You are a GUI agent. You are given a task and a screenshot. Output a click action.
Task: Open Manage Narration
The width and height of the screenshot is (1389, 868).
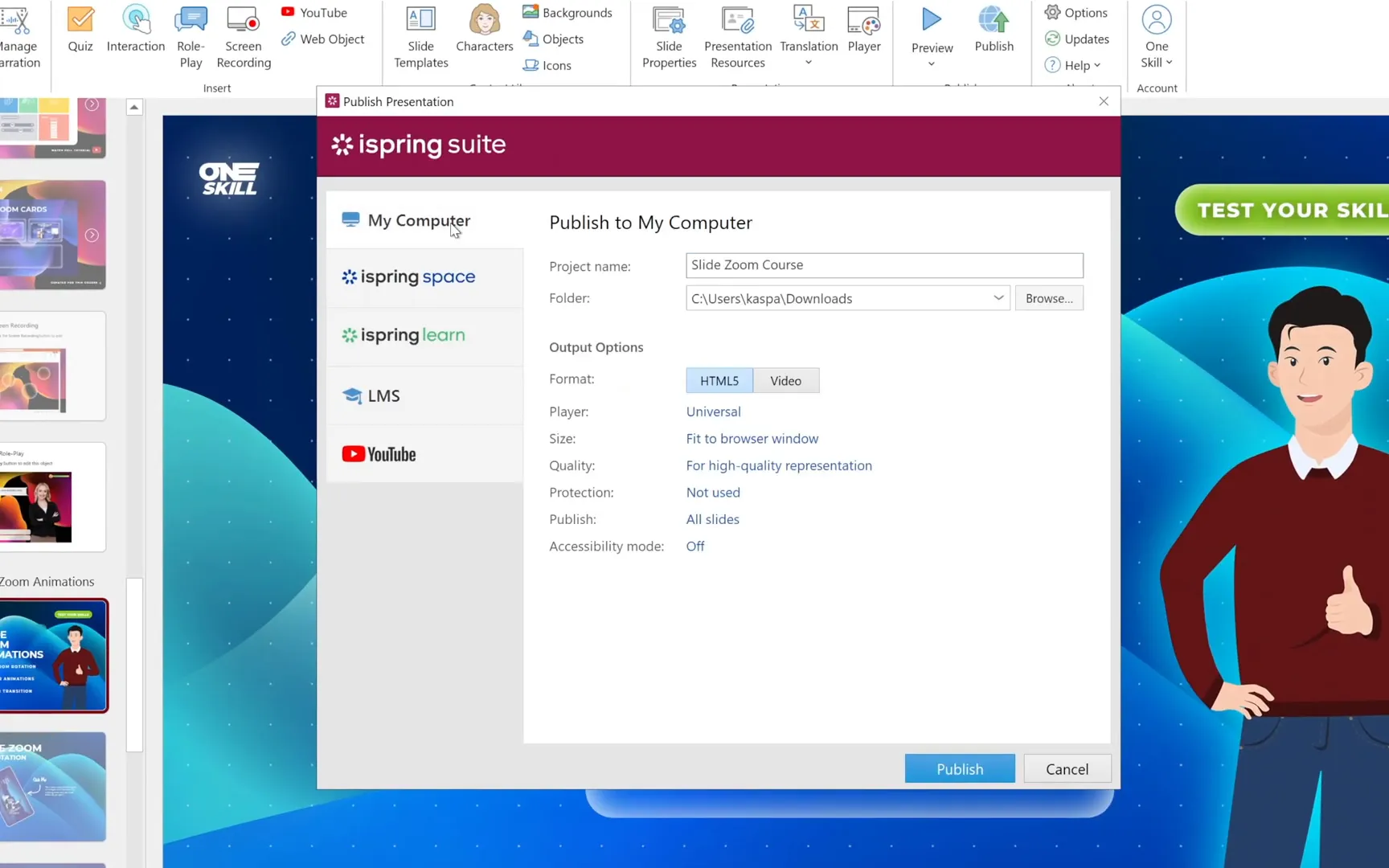click(x=19, y=37)
